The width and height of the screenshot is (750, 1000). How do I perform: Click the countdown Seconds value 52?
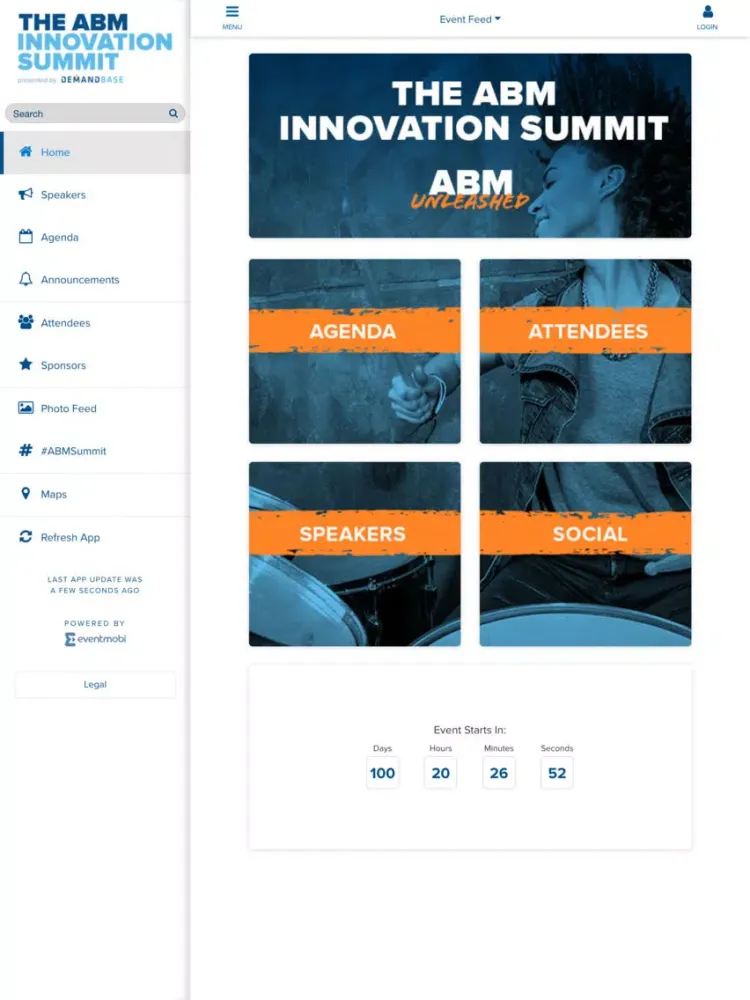[x=557, y=773]
